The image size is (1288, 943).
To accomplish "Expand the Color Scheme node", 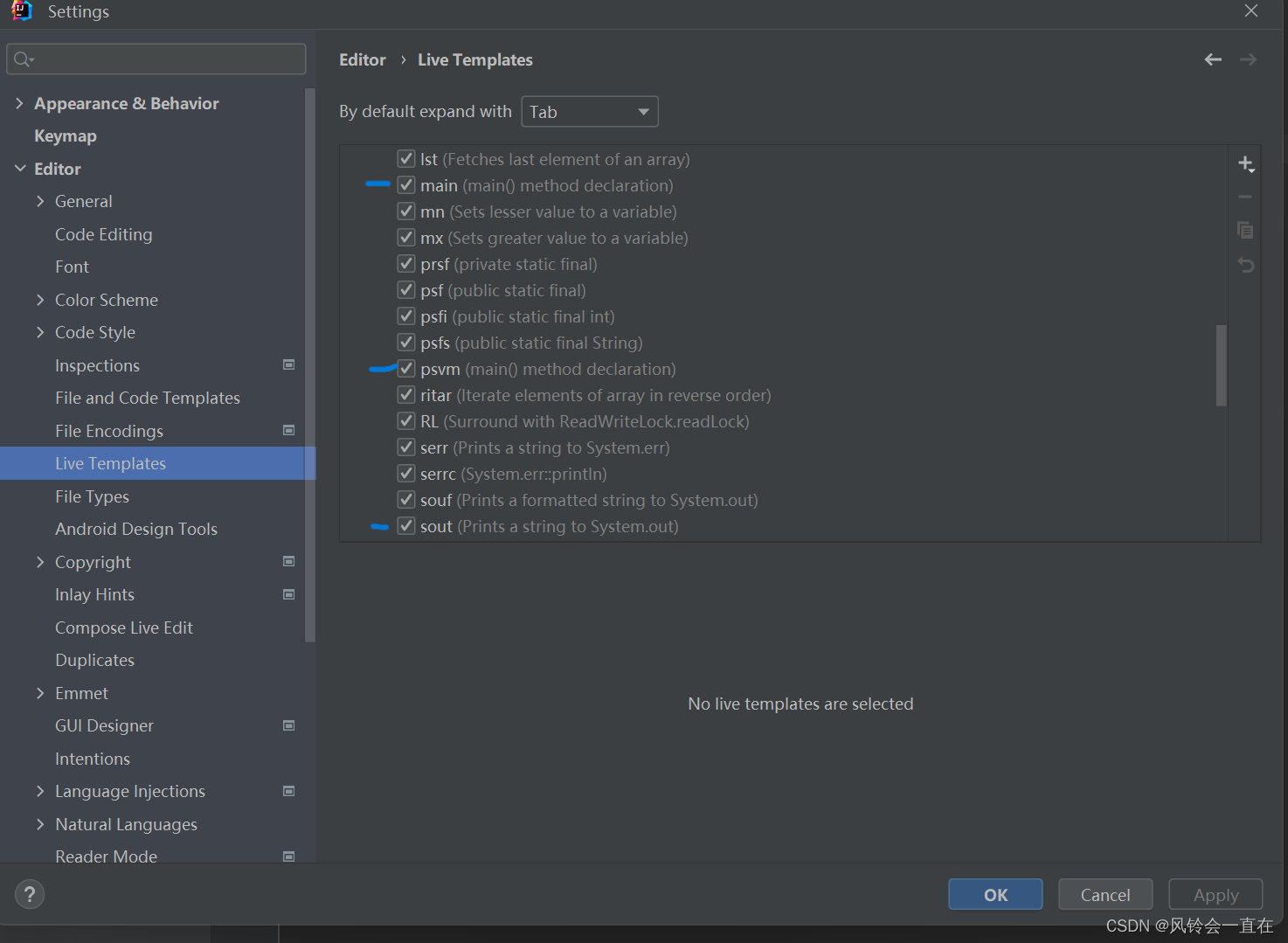I will (x=40, y=300).
